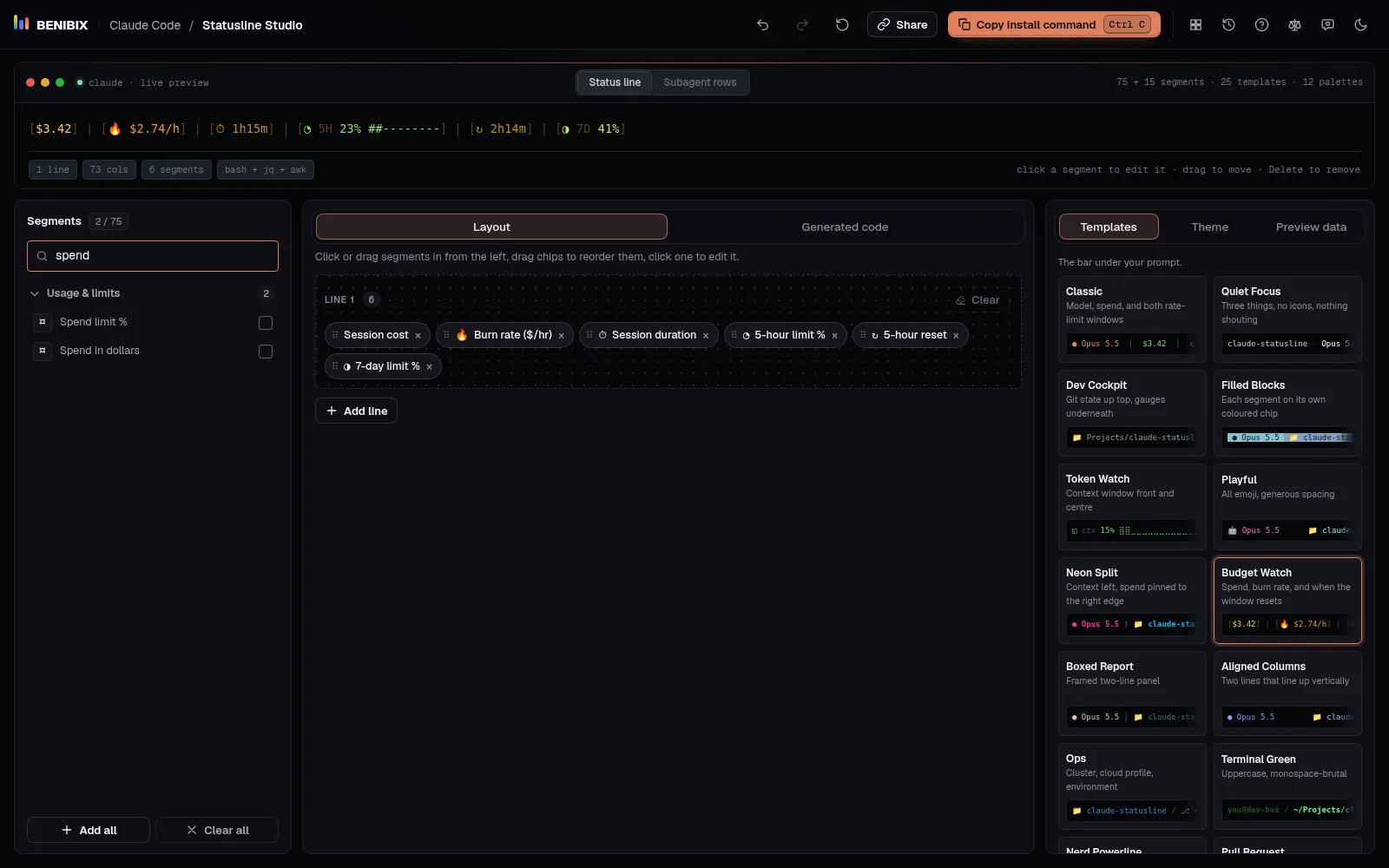Click the $2.74/h segment in live preview

pos(144,129)
